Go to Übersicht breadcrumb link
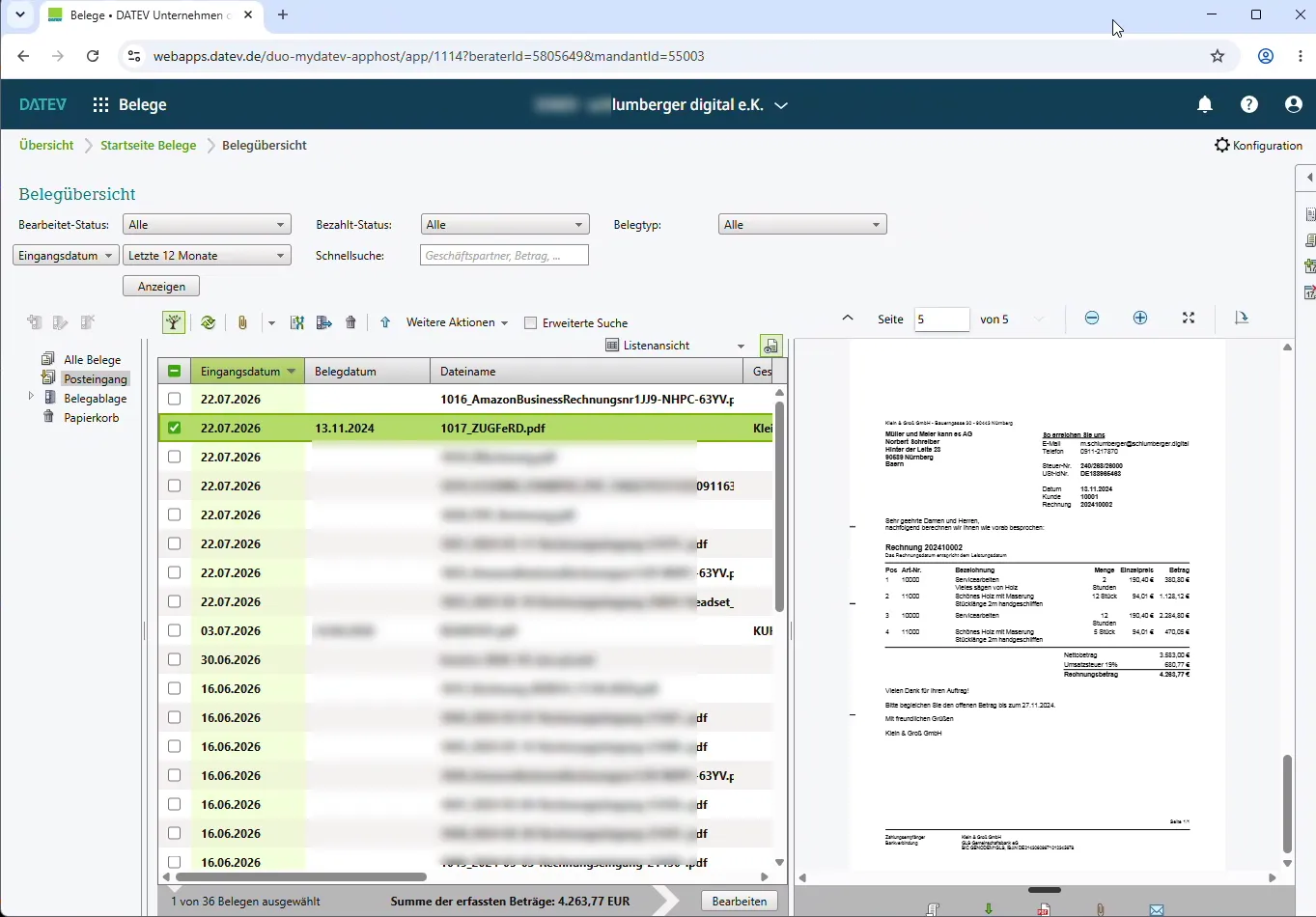This screenshot has width=1316, height=917. (46, 145)
